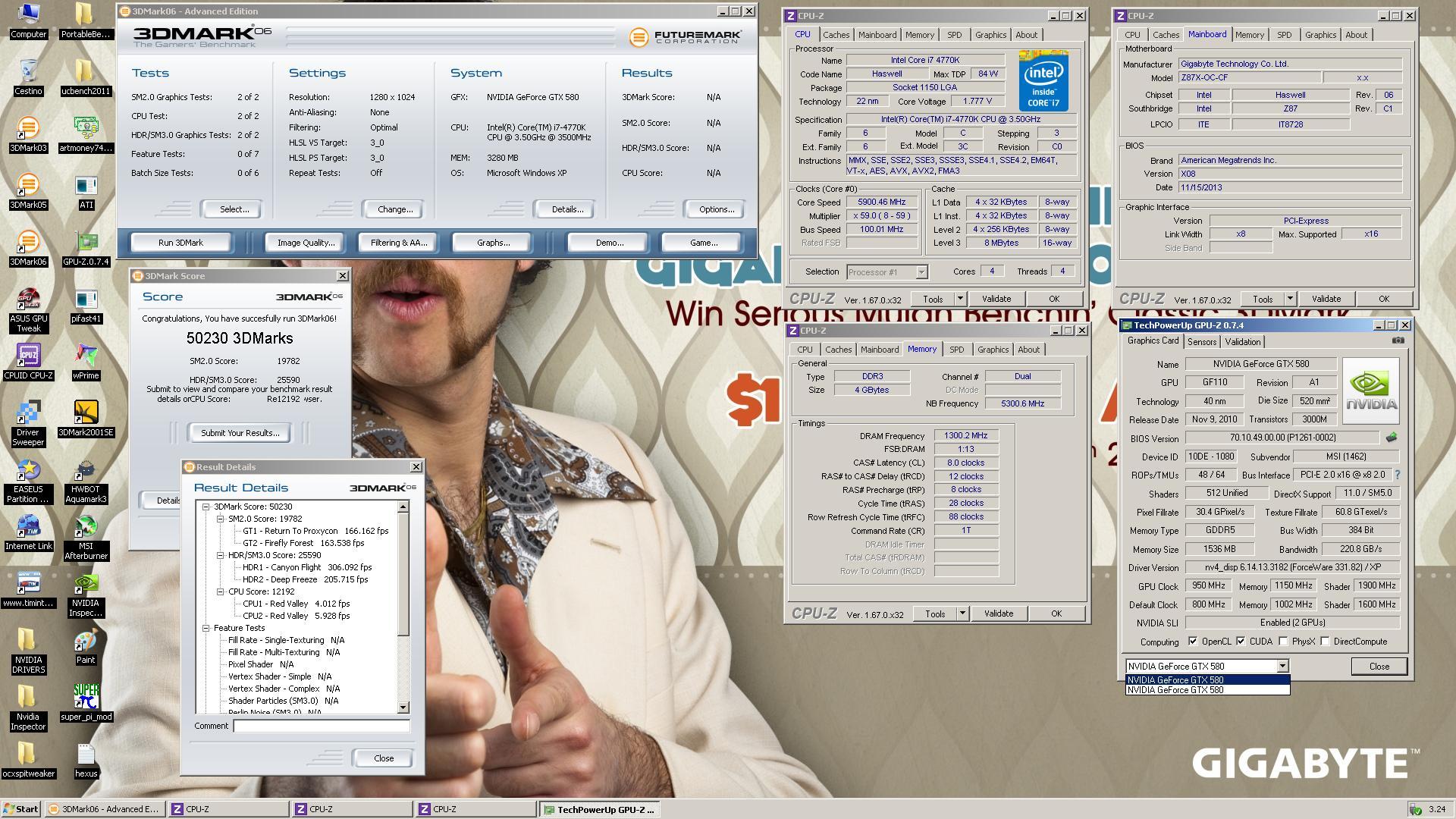The image size is (1456, 819).
Task: Switch to Validation tab in GPU-Z
Action: [x=1242, y=342]
